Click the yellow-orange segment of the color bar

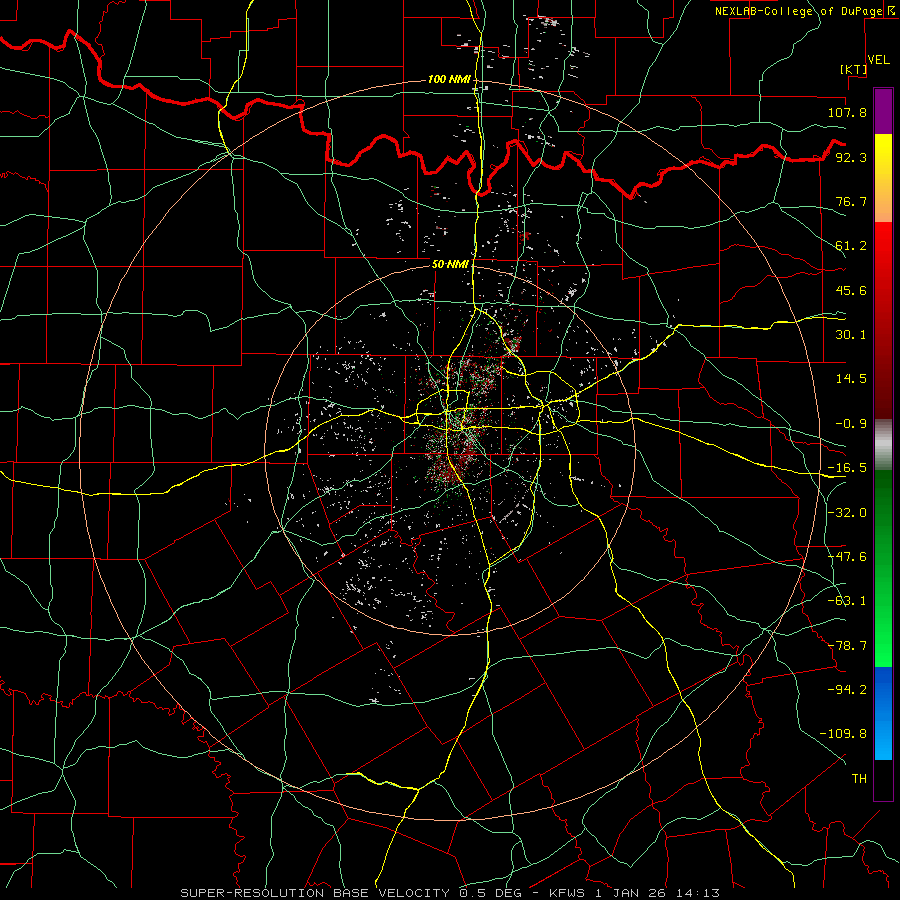(x=883, y=178)
